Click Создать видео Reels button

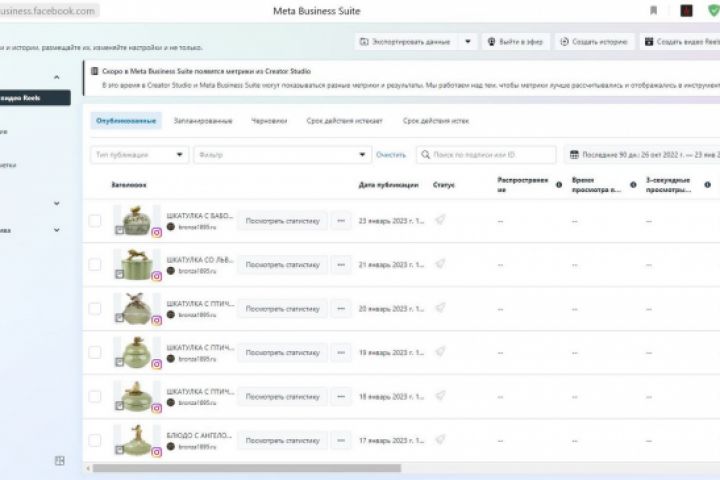coord(680,42)
